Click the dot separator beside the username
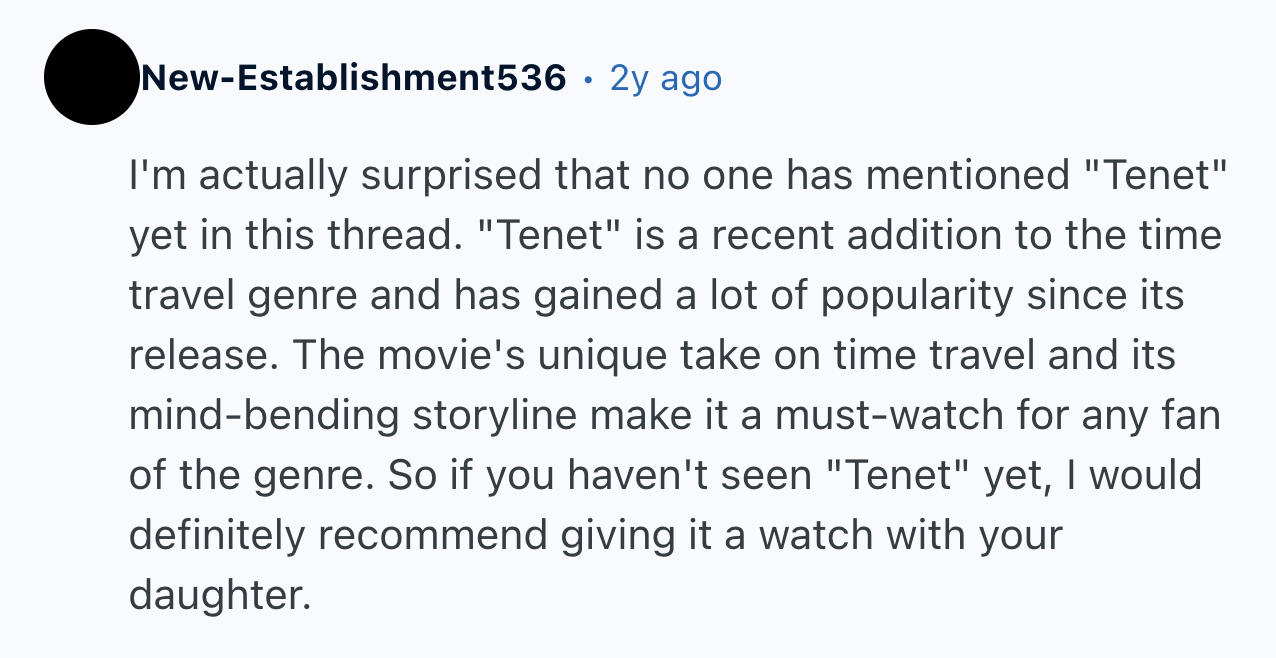This screenshot has width=1276, height=658. (x=589, y=77)
